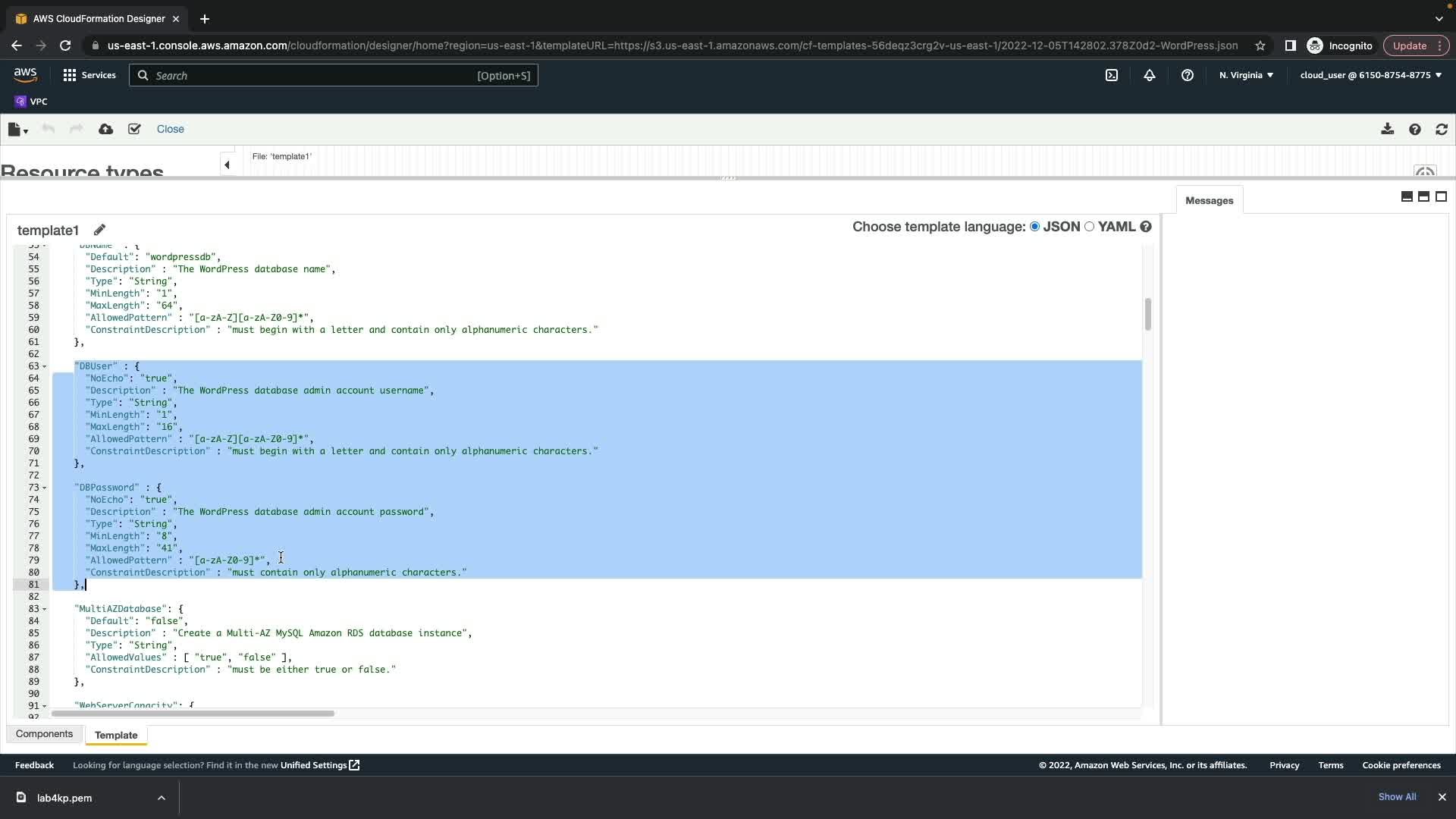The image size is (1456, 819).
Task: Switch to the Components tab
Action: coord(44,734)
